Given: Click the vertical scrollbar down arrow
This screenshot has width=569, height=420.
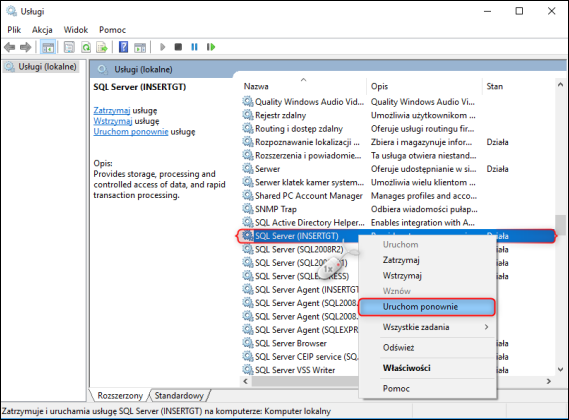Looking at the screenshot, I should (560, 370).
